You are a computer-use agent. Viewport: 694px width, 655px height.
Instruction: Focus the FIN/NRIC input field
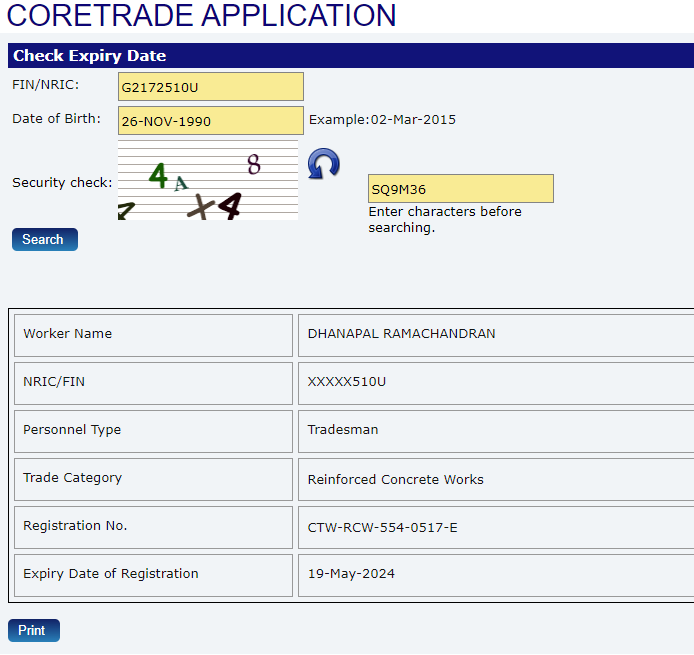(x=211, y=87)
